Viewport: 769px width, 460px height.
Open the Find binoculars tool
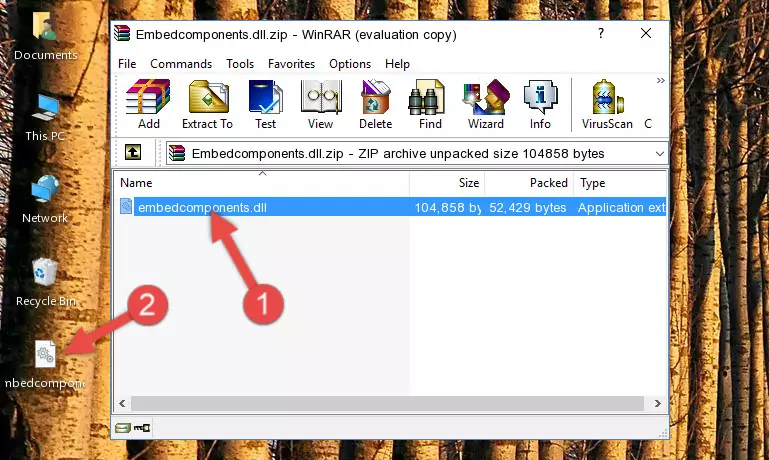[x=430, y=104]
